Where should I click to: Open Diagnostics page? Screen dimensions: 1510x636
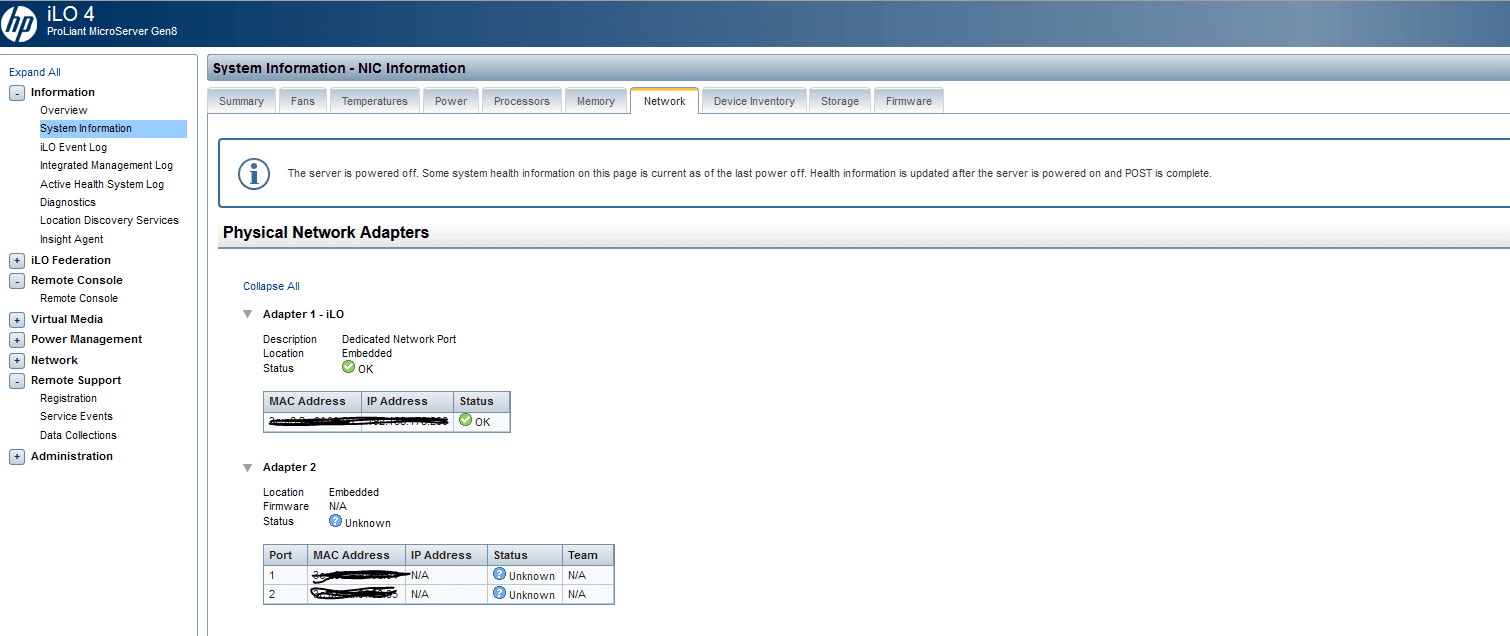coord(68,202)
